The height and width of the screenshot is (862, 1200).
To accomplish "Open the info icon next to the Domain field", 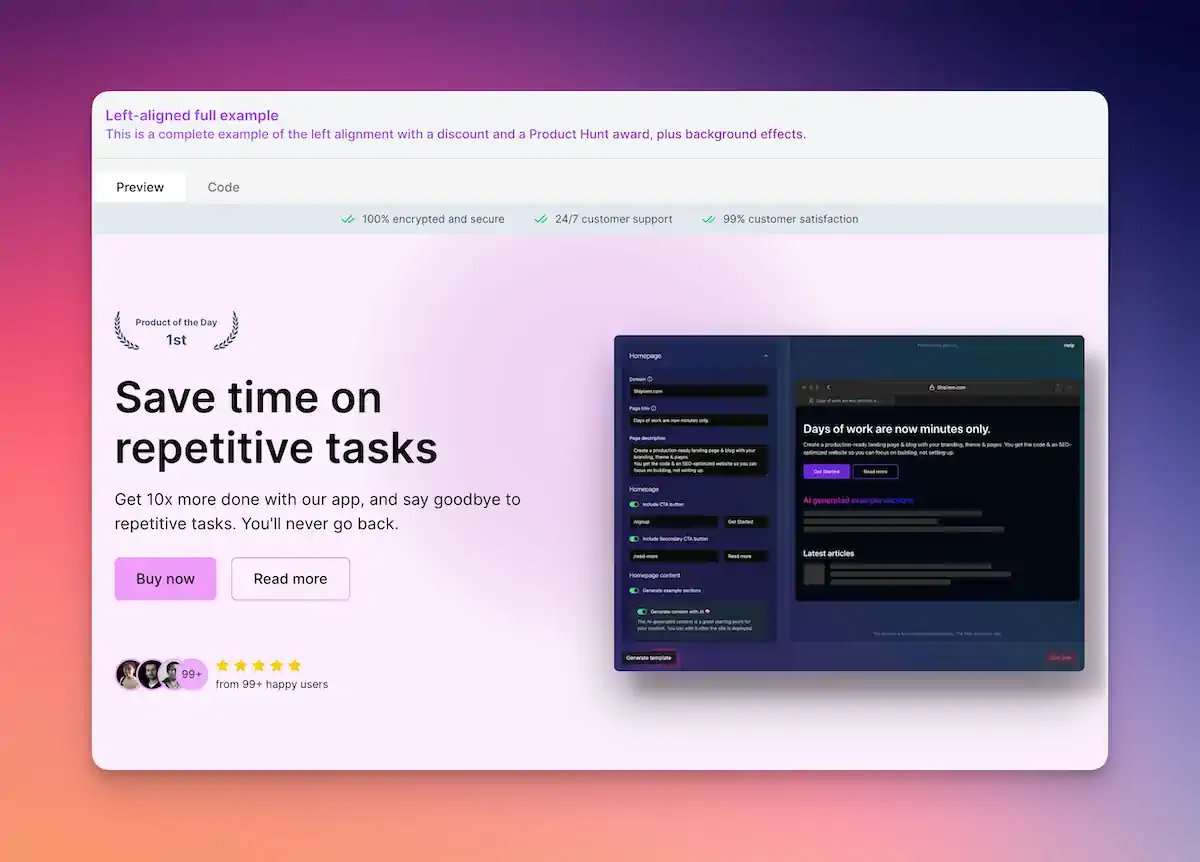I will tap(650, 378).
